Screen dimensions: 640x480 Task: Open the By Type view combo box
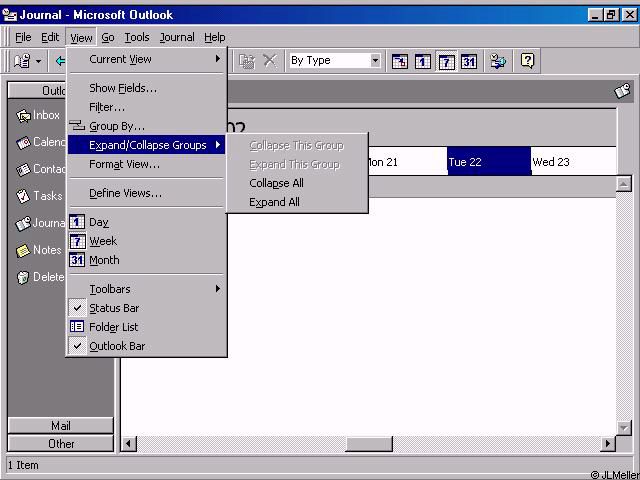335,61
